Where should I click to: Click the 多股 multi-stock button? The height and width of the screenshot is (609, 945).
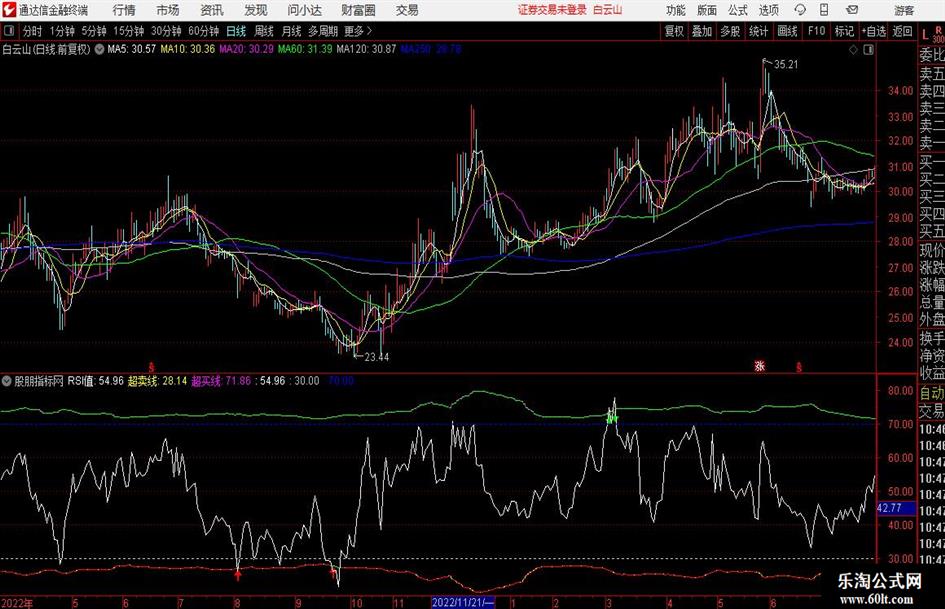pyautogui.click(x=730, y=31)
